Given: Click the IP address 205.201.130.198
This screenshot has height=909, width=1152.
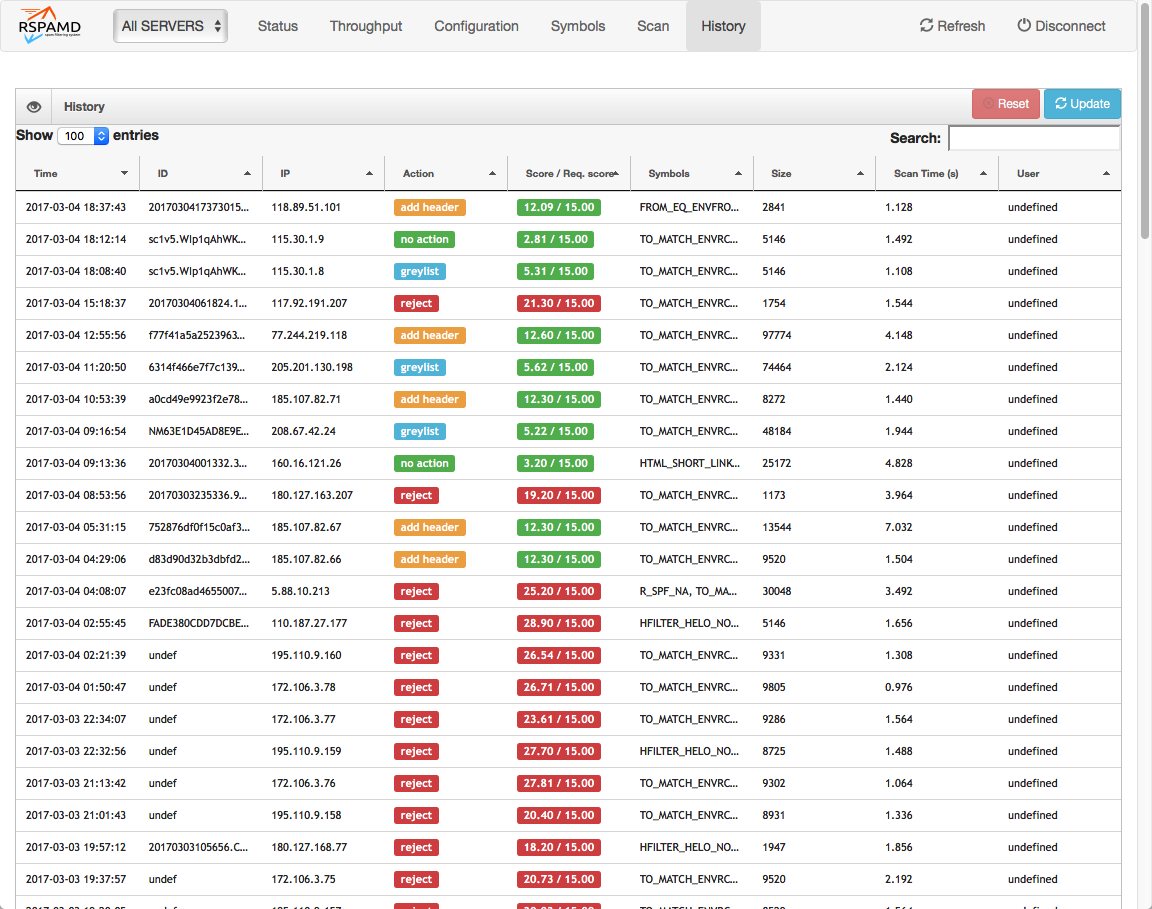Looking at the screenshot, I should [312, 367].
